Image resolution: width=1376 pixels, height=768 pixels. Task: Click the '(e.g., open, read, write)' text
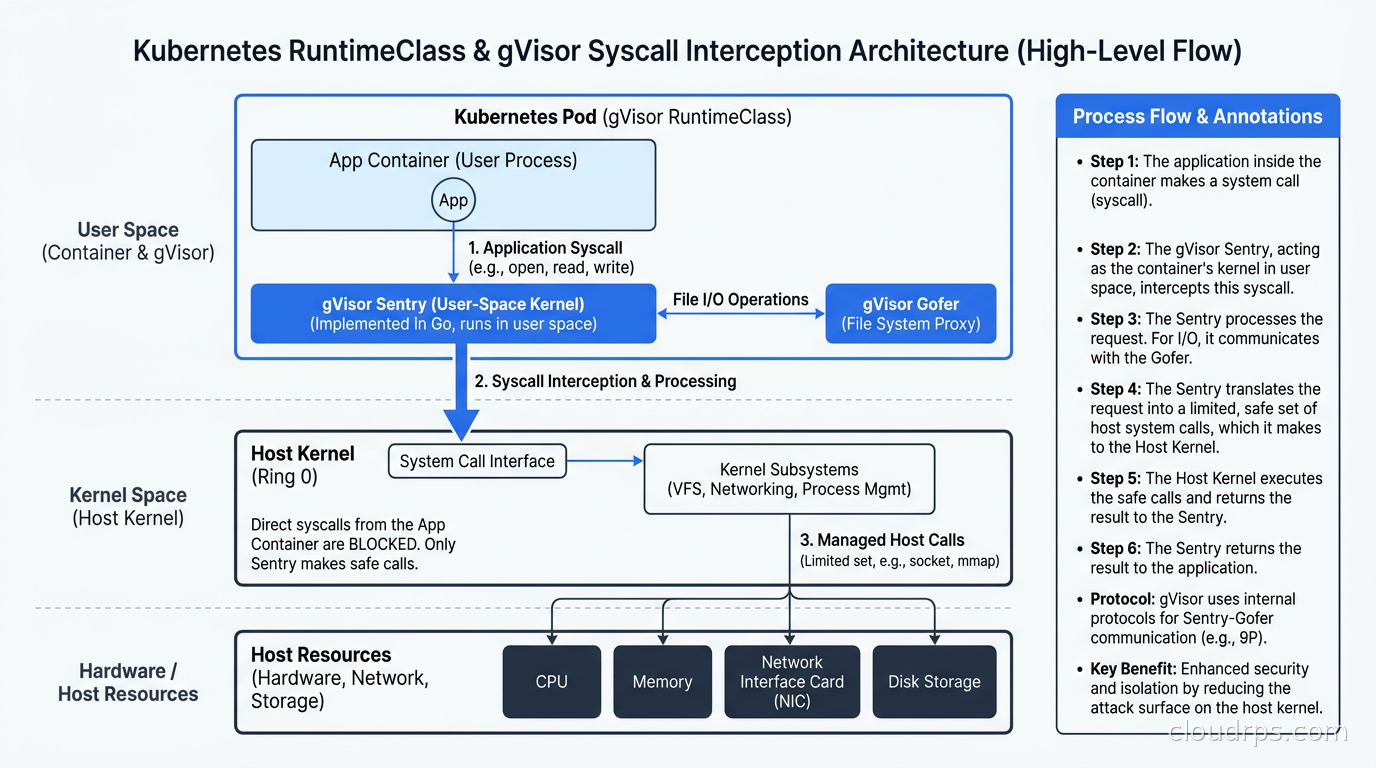click(551, 267)
